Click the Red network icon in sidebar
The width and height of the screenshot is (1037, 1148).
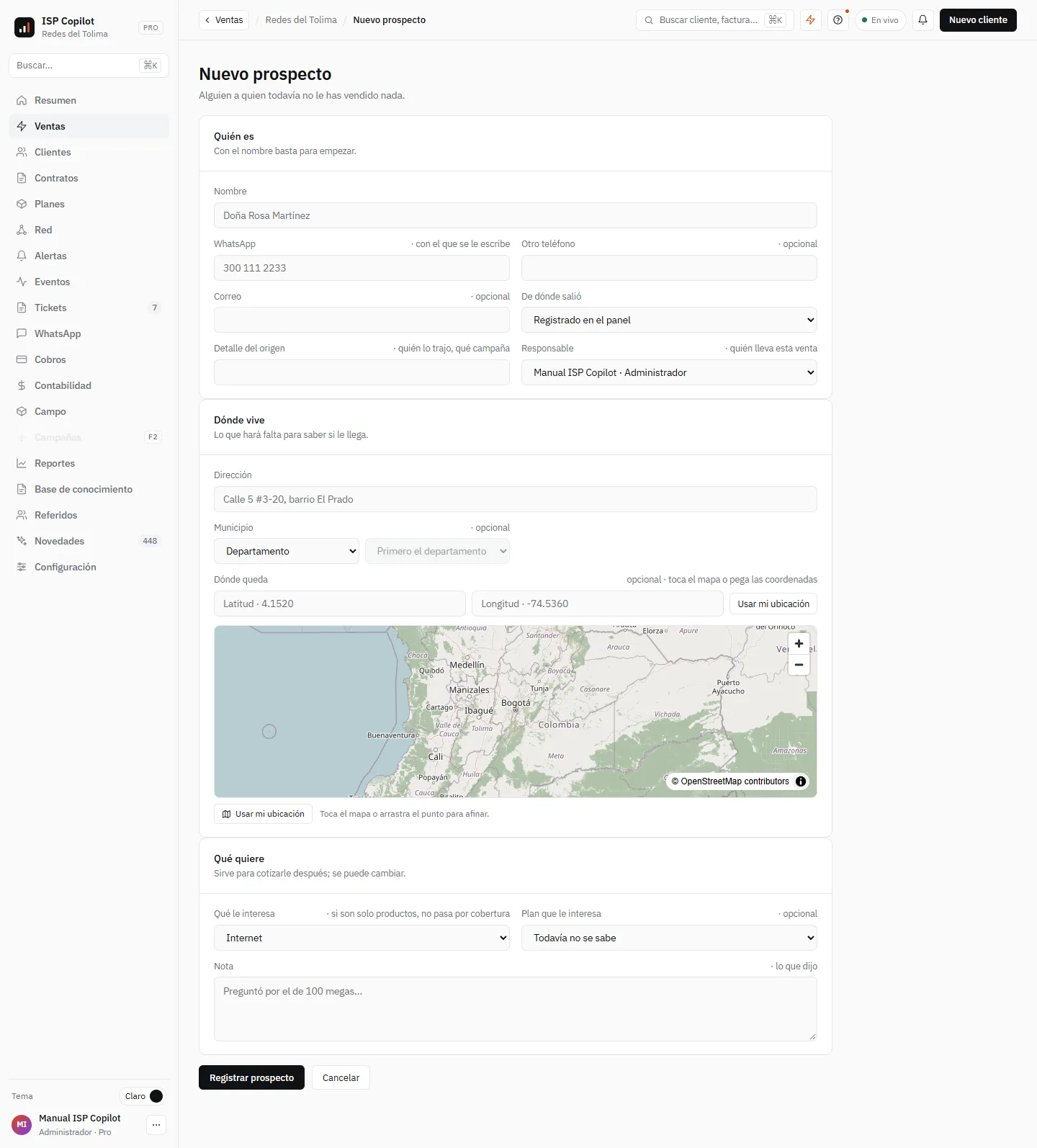click(22, 230)
